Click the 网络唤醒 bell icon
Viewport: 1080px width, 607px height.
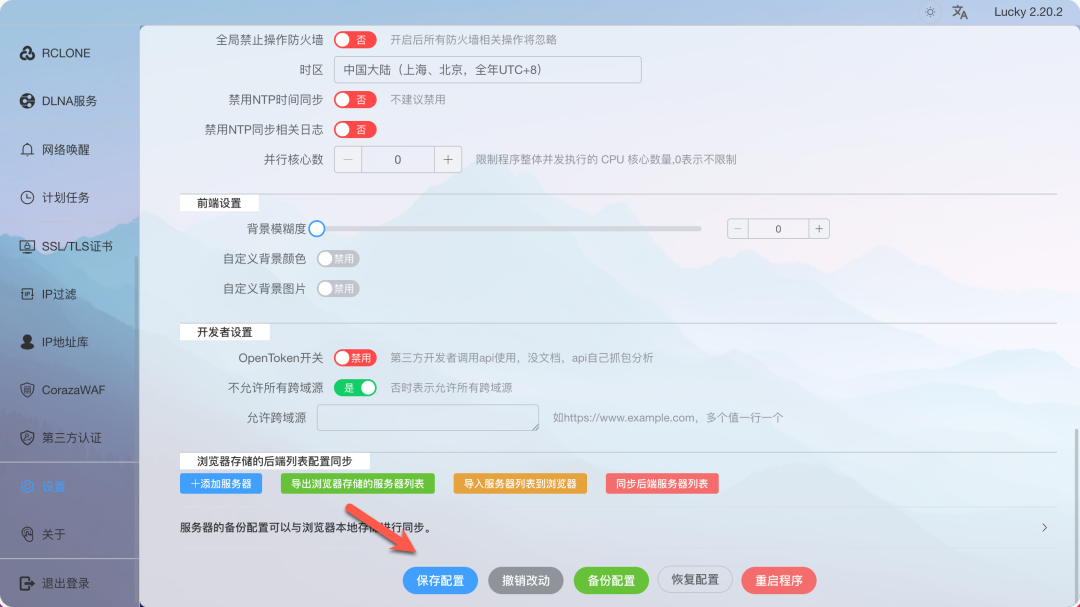tap(27, 150)
